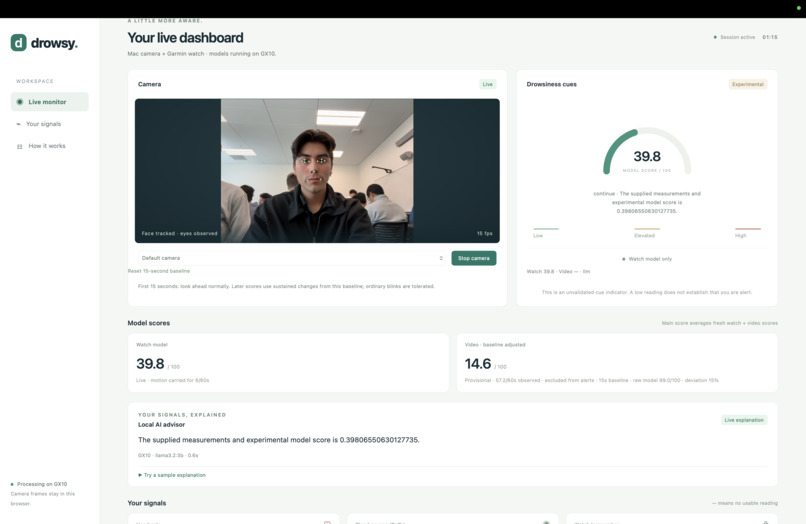Viewport: 806px width, 524px height.
Task: Click 'A LITTLE MORE AWARE.' tagline
Action: [165, 21]
